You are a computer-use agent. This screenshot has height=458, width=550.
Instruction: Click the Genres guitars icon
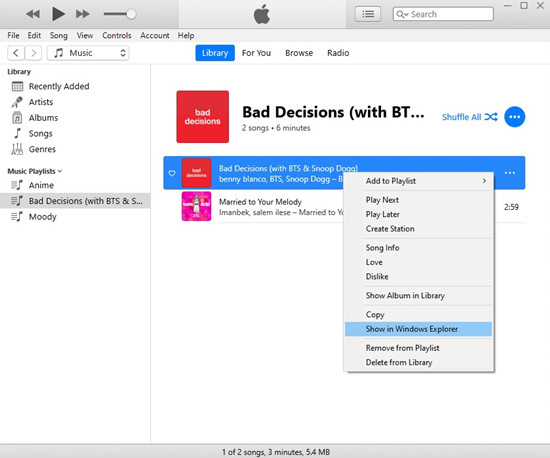17,149
